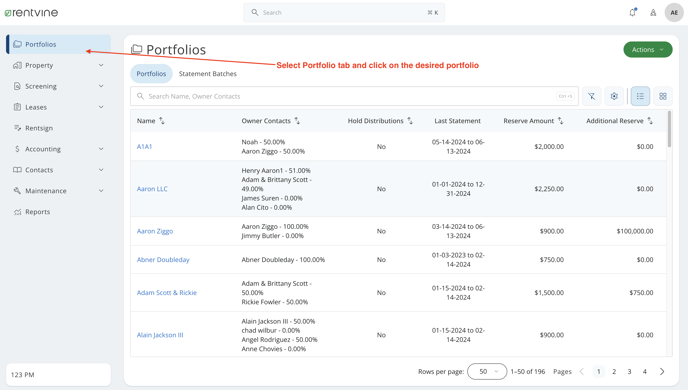Open the green Actions button menu
This screenshot has height=390, width=688.
coord(648,50)
